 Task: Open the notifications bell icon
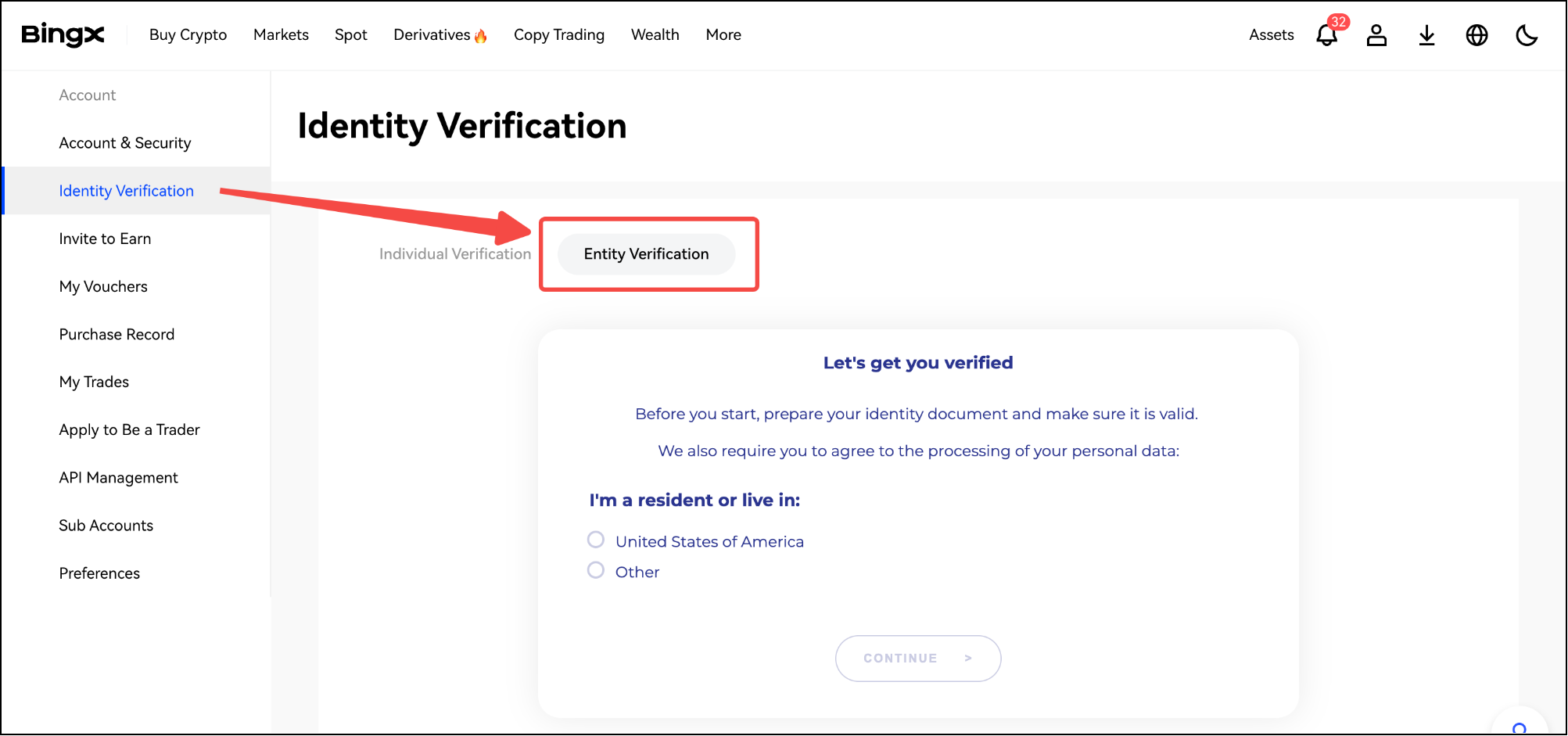click(x=1326, y=35)
